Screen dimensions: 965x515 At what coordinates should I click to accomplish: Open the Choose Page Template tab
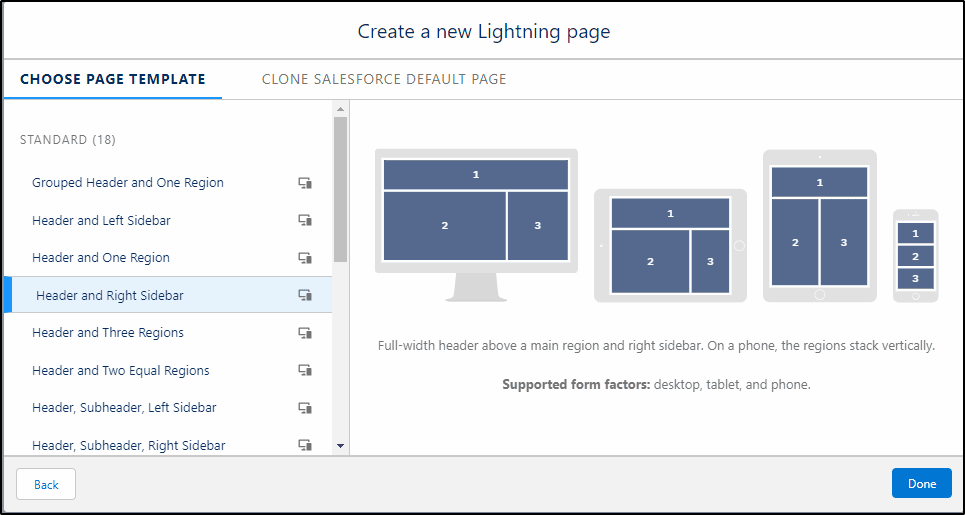click(x=113, y=79)
